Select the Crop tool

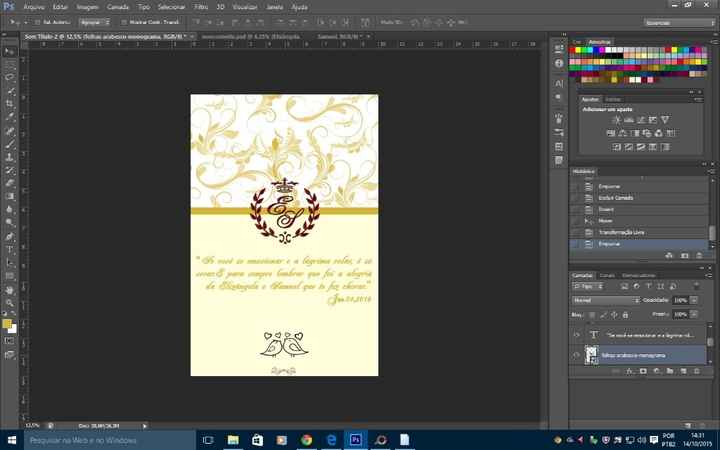[9, 104]
